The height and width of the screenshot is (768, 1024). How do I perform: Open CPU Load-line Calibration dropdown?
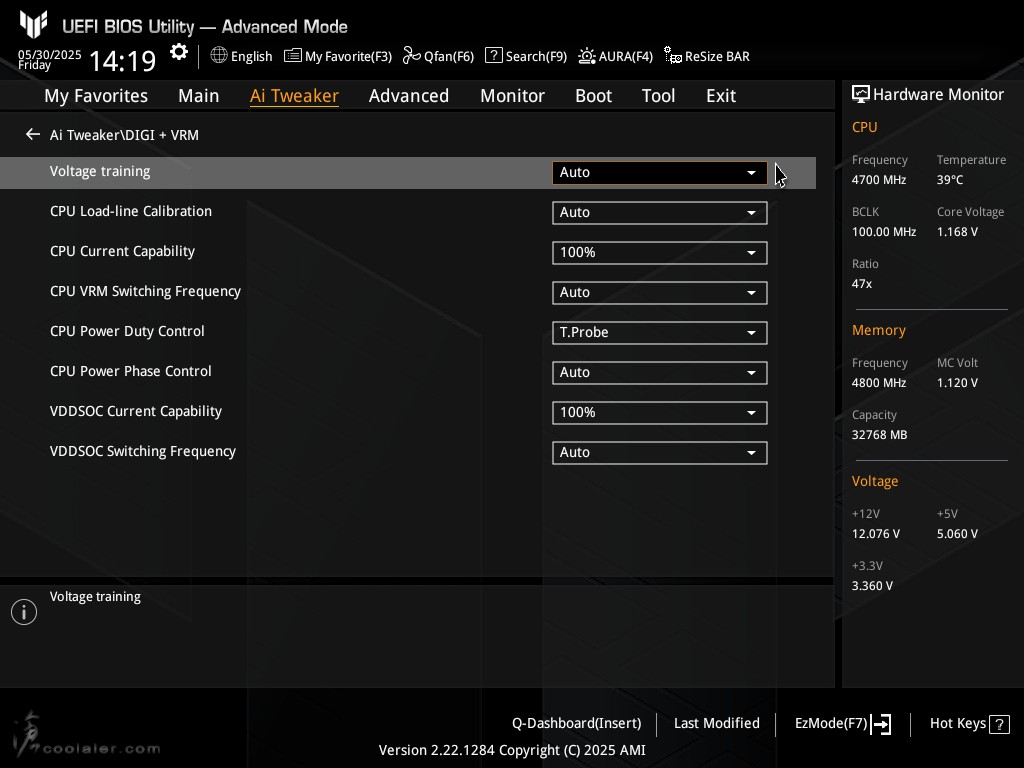[x=660, y=212]
